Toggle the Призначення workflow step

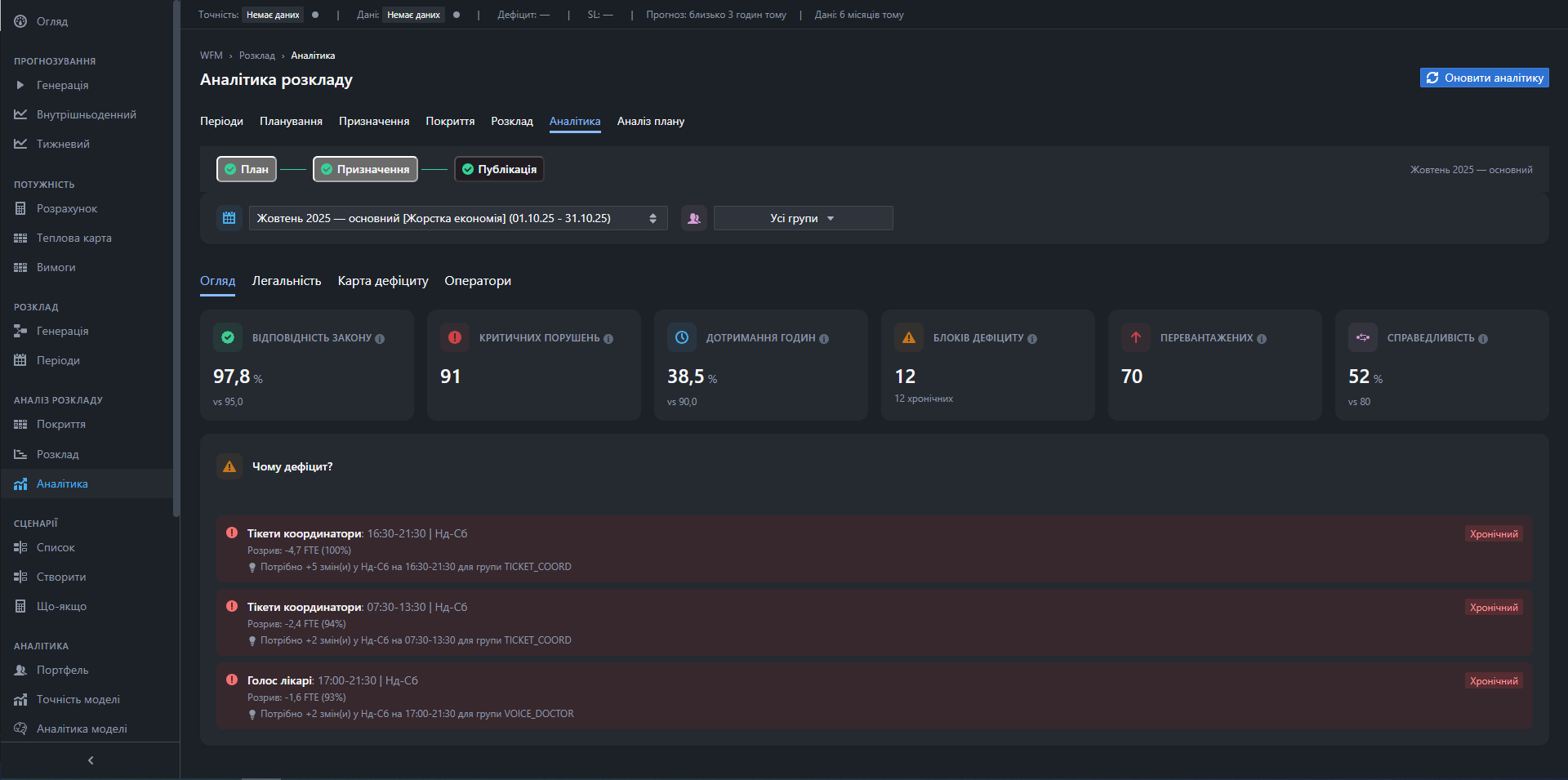click(365, 169)
